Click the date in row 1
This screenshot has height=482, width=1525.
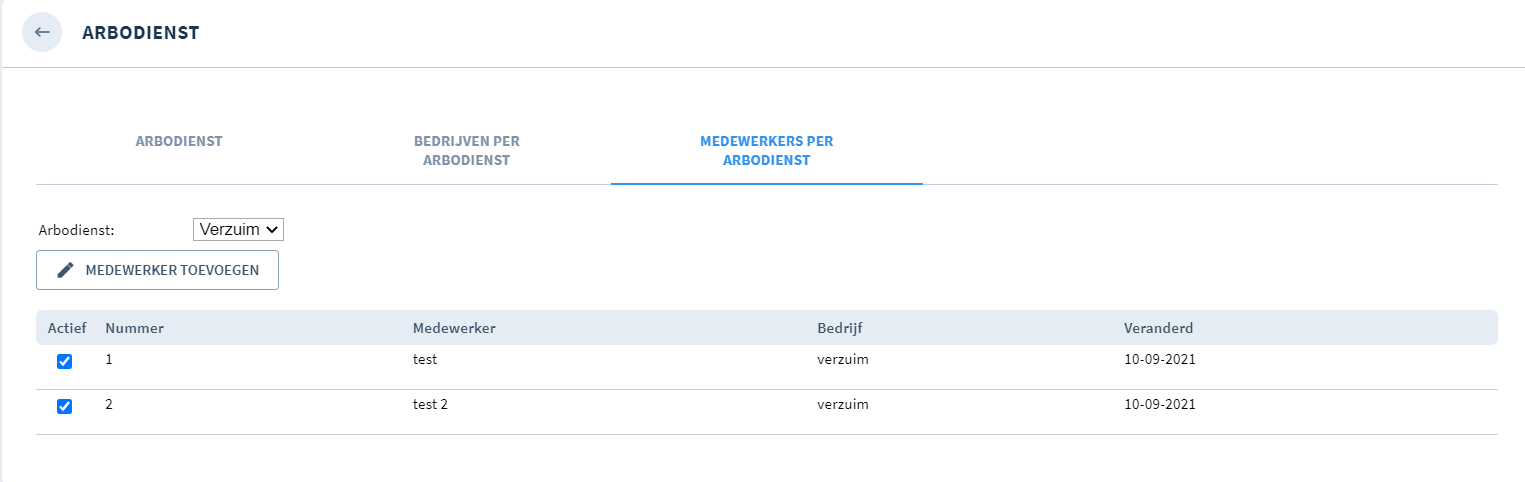(1160, 359)
